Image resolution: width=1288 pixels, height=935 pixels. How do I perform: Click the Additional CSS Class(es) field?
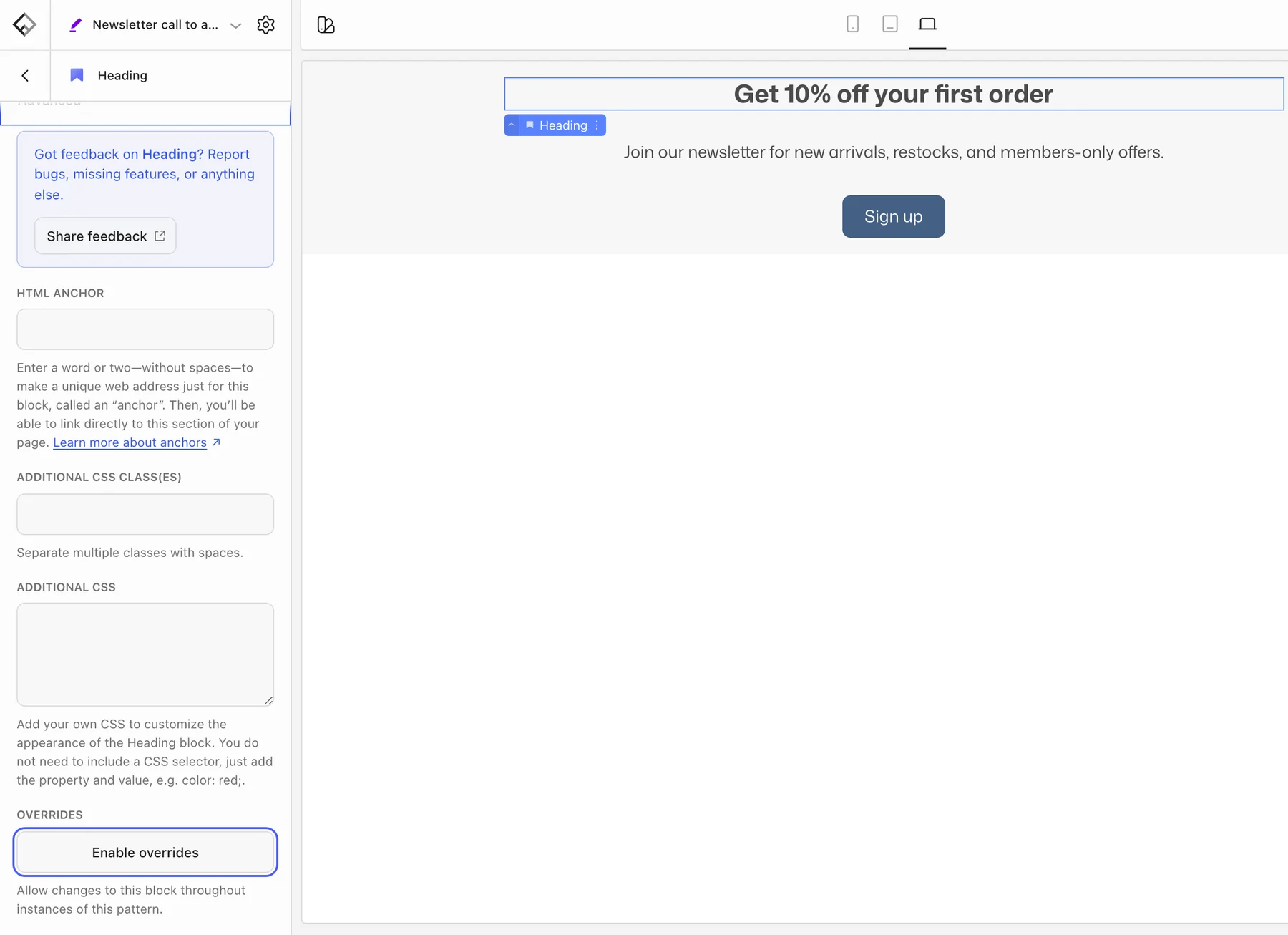point(145,514)
